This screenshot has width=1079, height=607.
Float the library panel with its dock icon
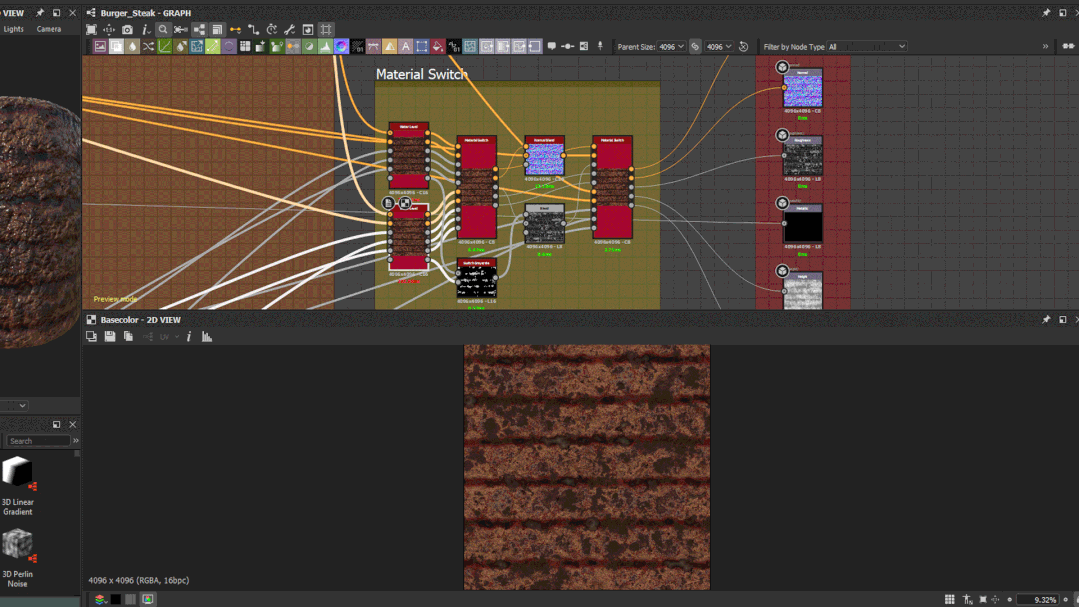56,425
